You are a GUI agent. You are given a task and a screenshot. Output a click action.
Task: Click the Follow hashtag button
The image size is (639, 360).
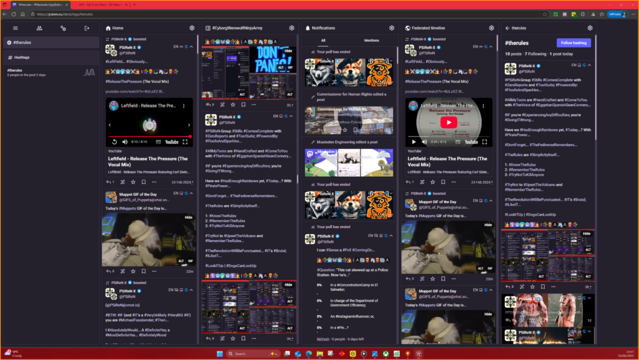pyautogui.click(x=573, y=43)
